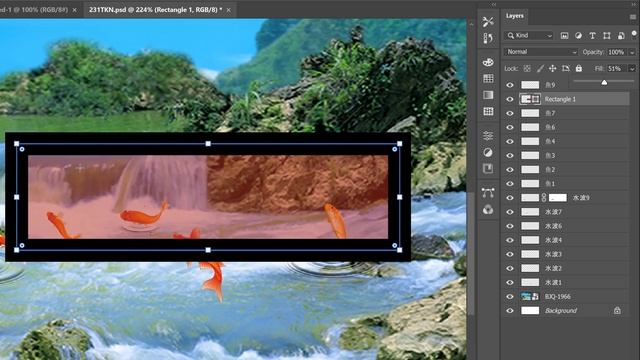This screenshot has height=360, width=640.
Task: Close the 231TKN.psd document tab
Action: click(x=229, y=10)
